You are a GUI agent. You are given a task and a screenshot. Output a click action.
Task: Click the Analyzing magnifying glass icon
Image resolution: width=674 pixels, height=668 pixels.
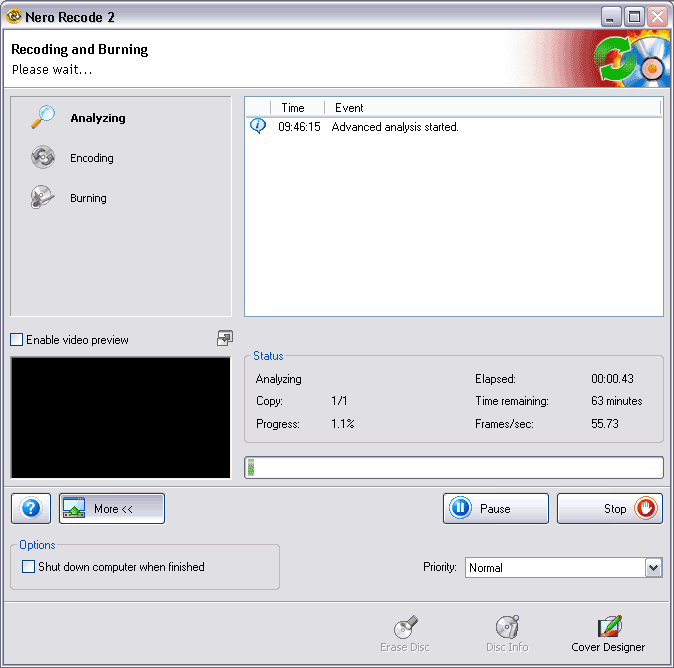[x=43, y=117]
